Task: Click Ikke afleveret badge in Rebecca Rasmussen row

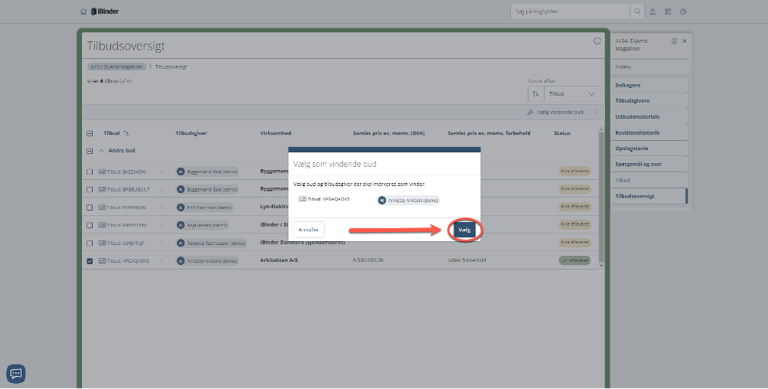Action: tap(575, 243)
